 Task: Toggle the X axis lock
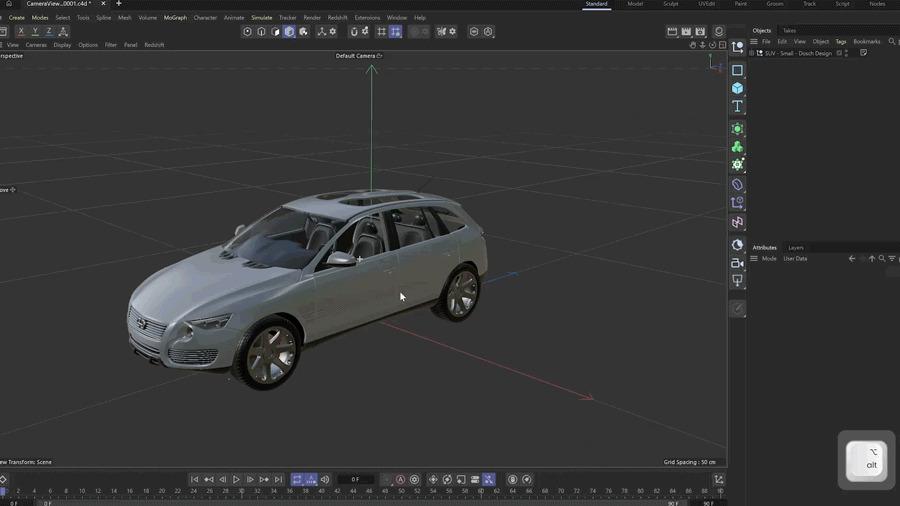(x=21, y=32)
